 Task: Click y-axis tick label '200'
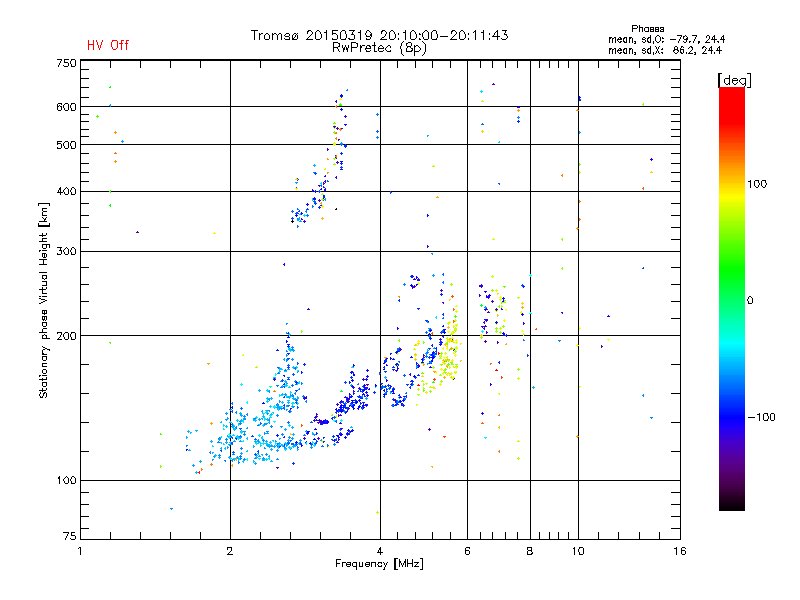point(66,336)
